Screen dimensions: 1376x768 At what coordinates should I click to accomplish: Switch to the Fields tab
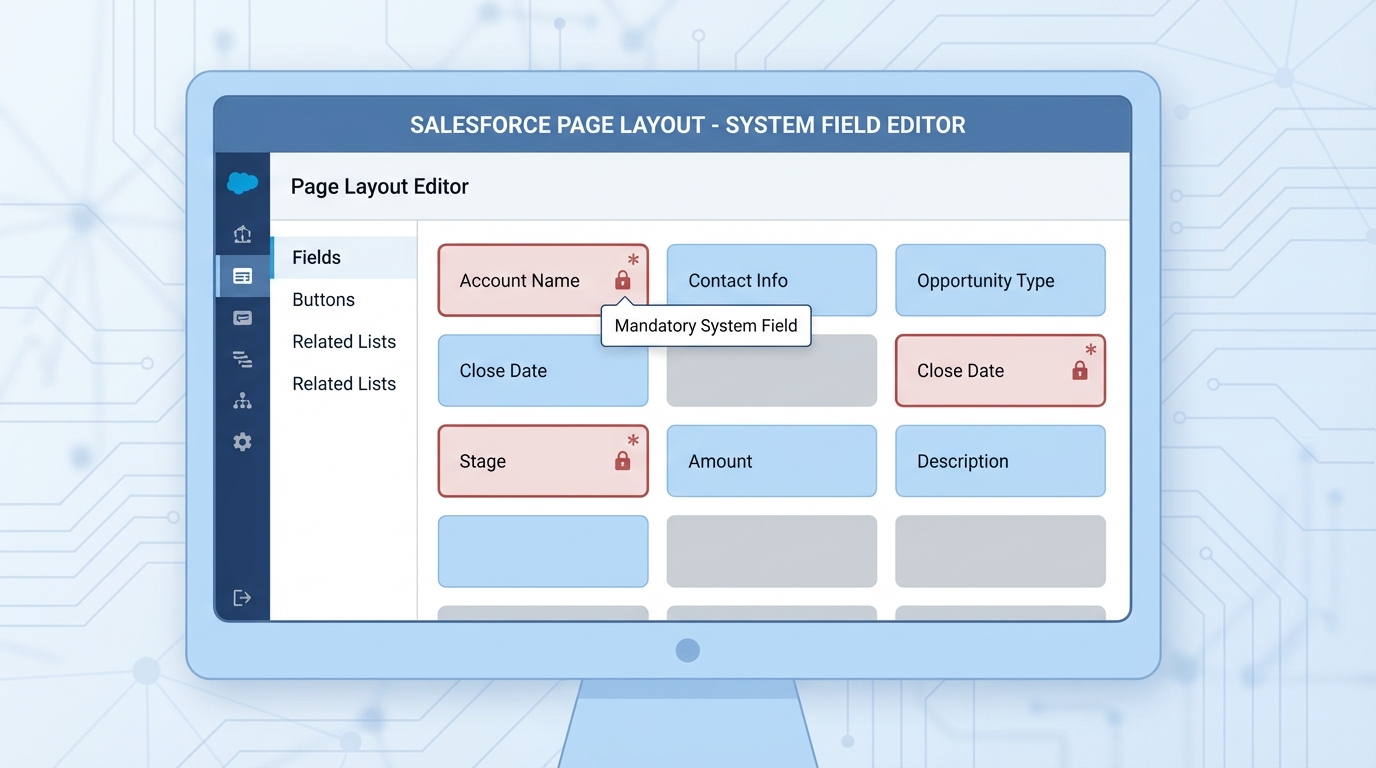(x=316, y=257)
